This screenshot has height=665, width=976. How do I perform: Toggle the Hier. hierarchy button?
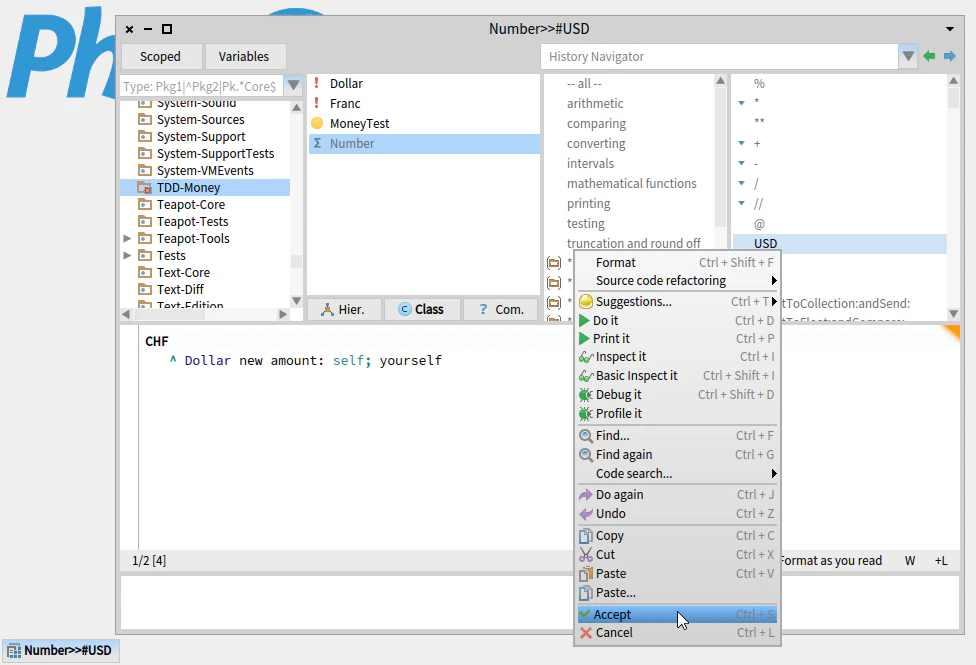pos(344,309)
